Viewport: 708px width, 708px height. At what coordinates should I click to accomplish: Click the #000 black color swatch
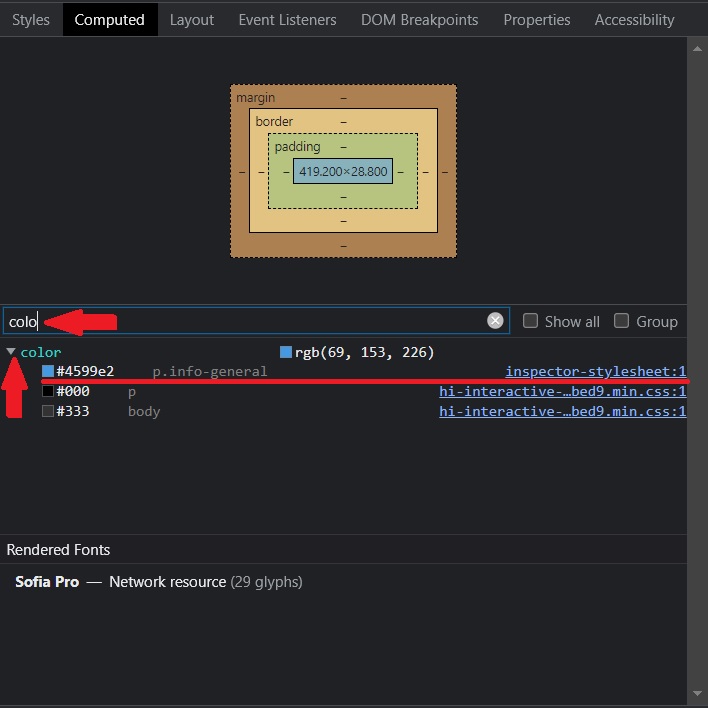48,391
